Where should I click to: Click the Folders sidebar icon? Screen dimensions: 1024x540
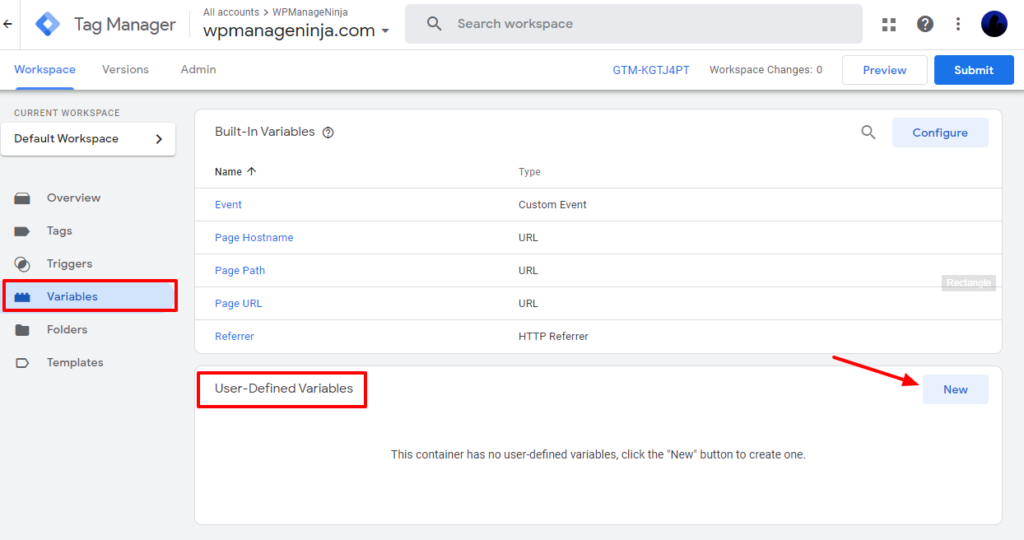[x=22, y=330]
